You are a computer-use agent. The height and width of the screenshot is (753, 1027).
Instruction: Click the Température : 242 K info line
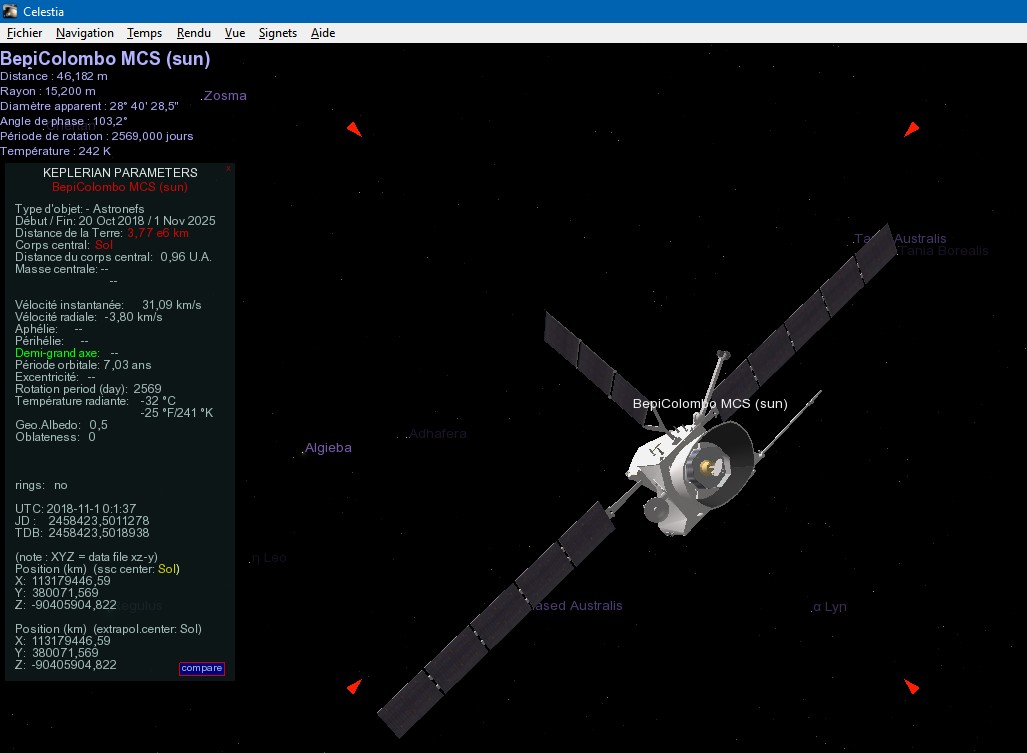[x=56, y=151]
